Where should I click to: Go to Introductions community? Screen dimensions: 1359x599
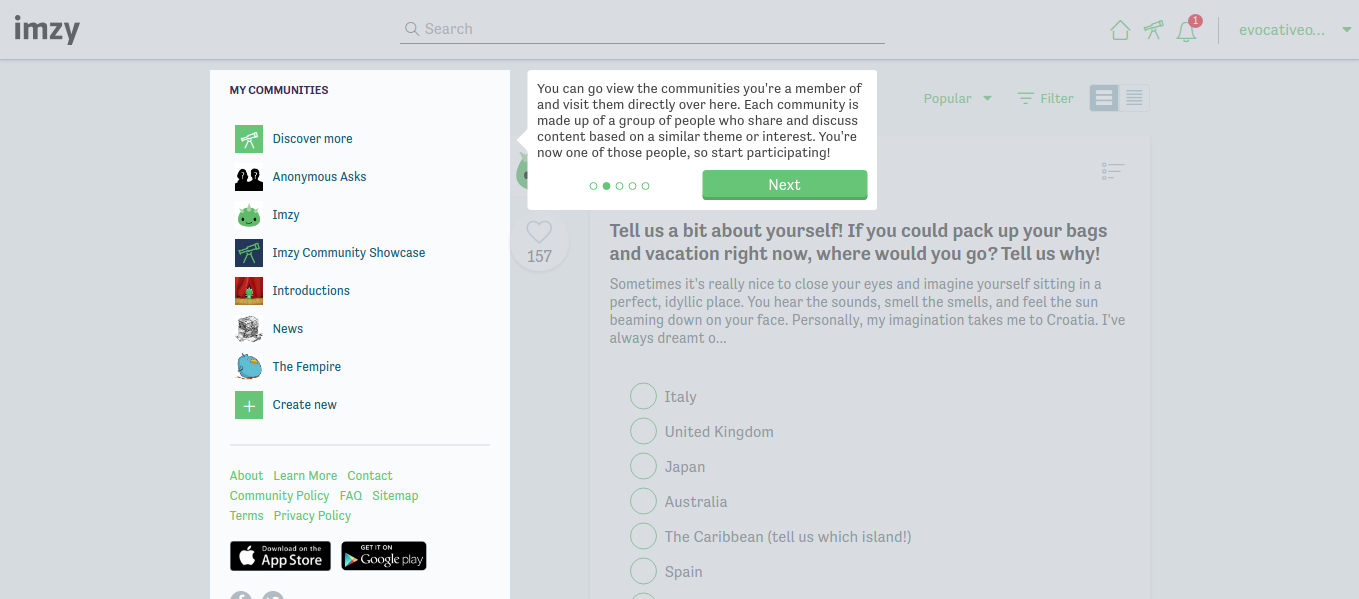[x=311, y=291]
